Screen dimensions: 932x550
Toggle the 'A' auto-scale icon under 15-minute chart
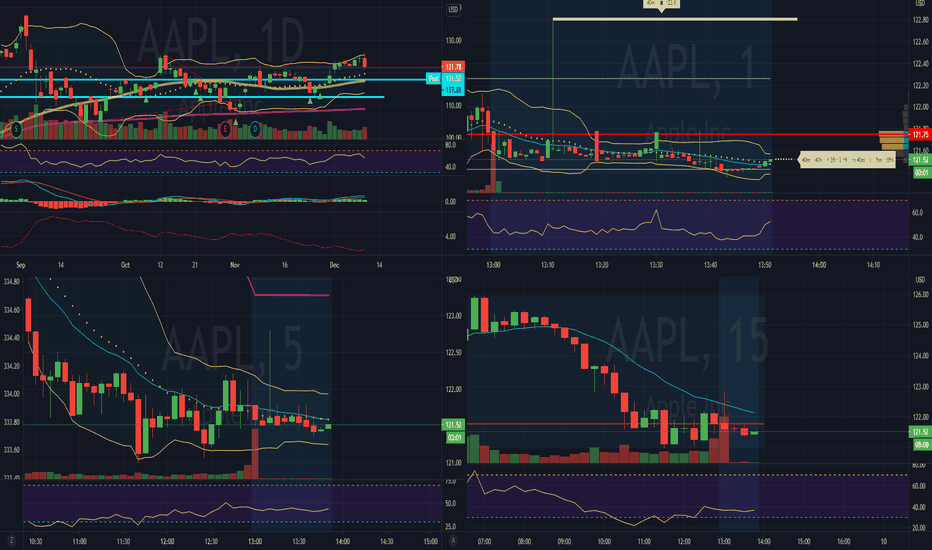(x=454, y=540)
